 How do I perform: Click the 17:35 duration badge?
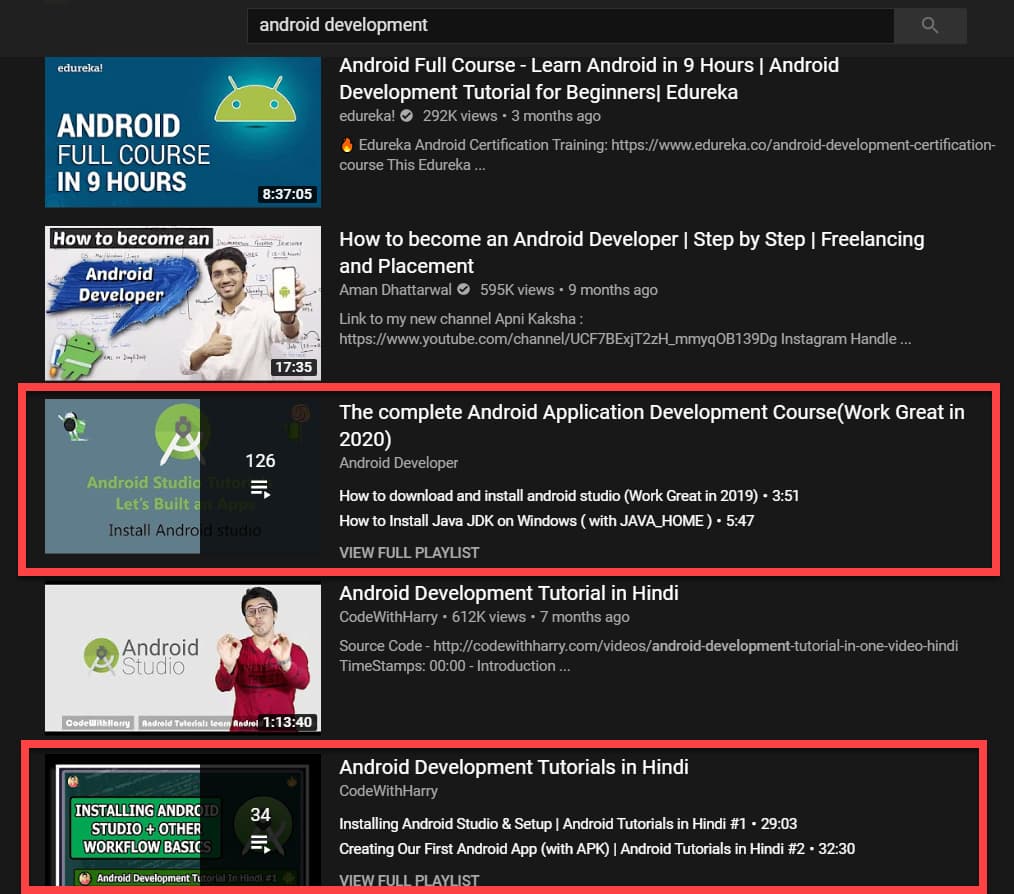point(294,367)
